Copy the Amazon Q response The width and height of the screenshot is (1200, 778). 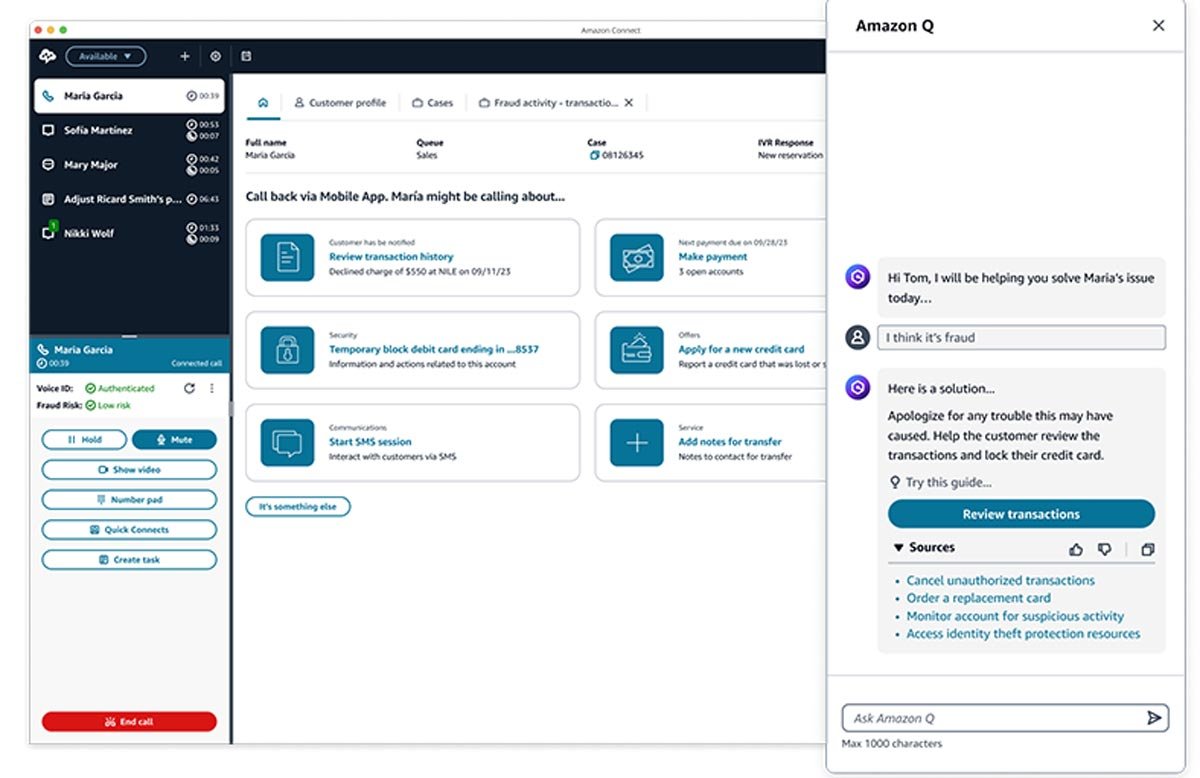[x=1147, y=549]
